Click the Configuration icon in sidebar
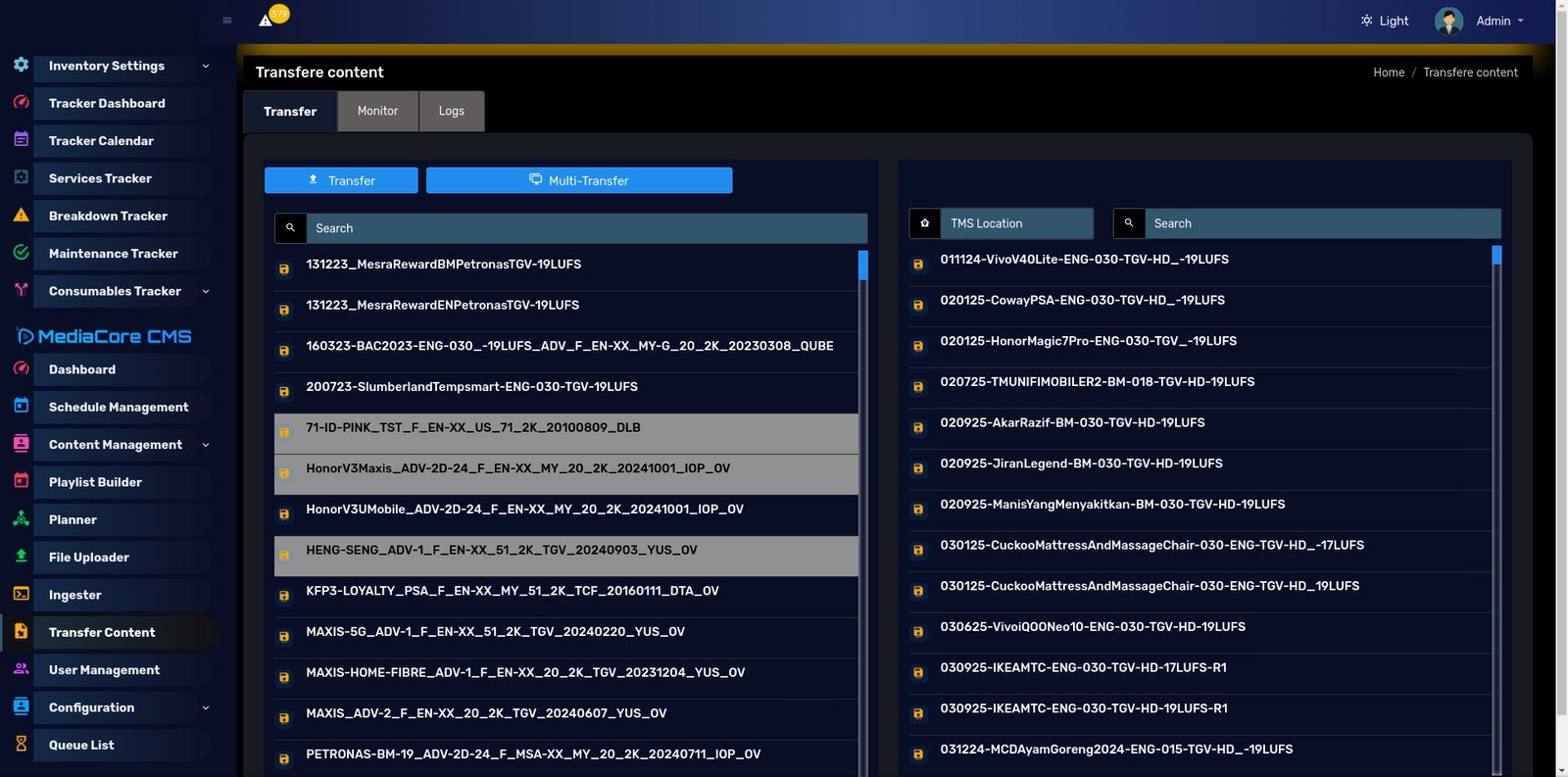 pos(21,706)
